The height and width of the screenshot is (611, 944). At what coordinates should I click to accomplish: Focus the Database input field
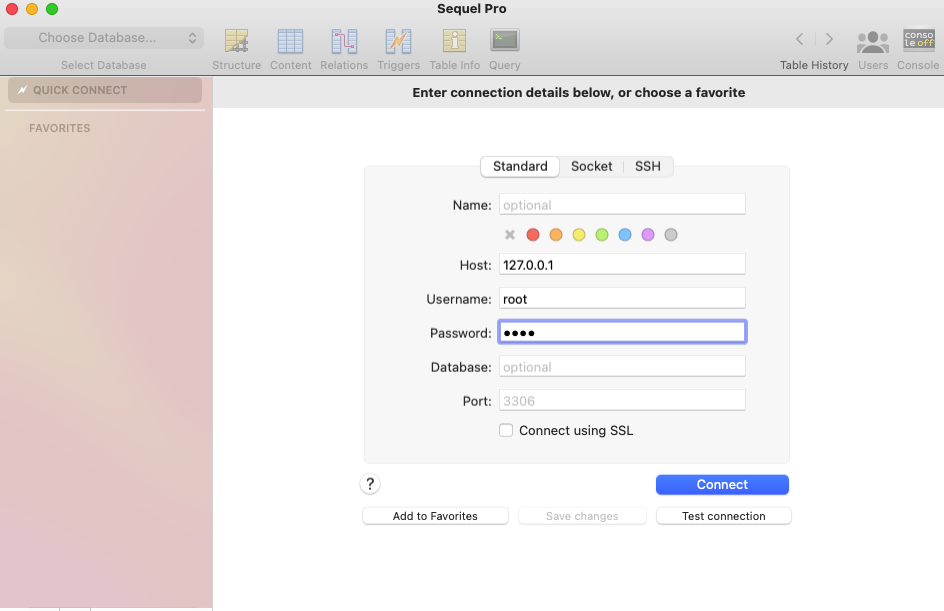click(622, 367)
